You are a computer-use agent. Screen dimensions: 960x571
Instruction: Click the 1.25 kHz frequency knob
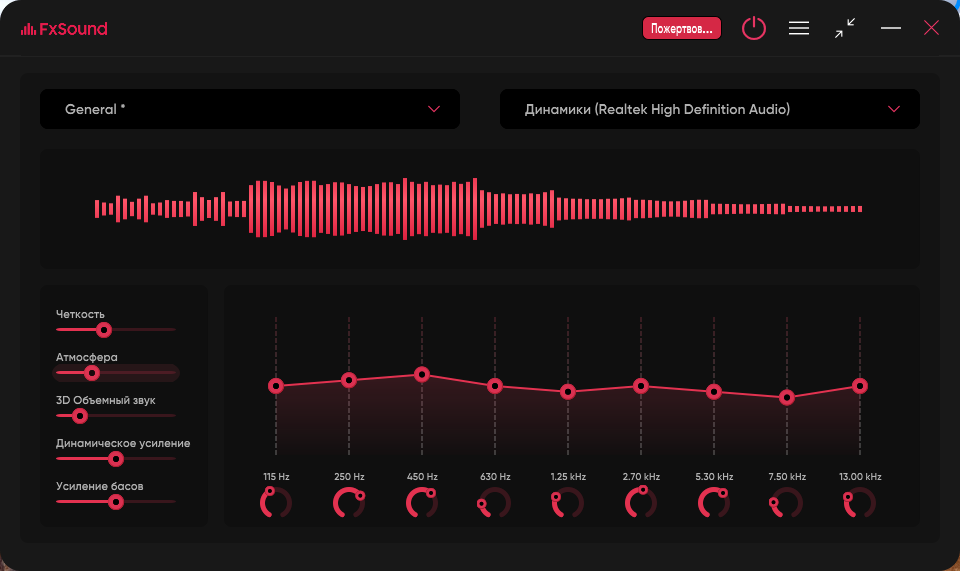click(x=568, y=502)
